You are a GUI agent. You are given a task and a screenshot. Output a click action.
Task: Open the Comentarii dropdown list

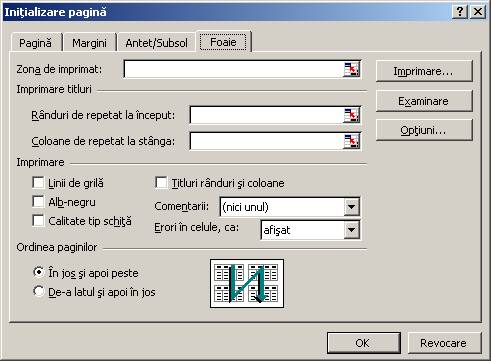[x=351, y=207]
